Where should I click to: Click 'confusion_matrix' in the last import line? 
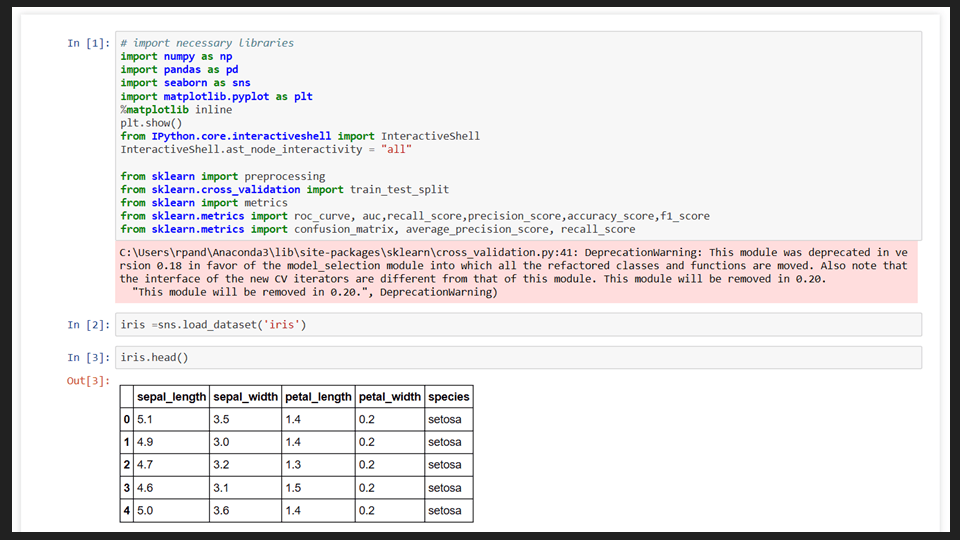343,230
